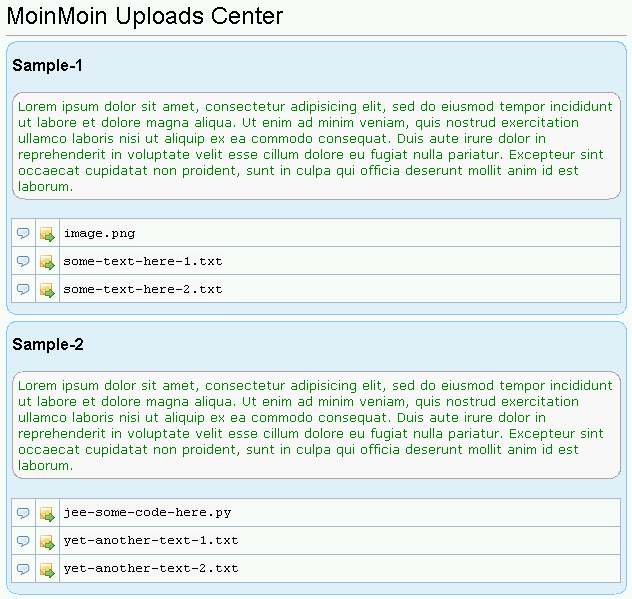This screenshot has width=632, height=599.
Task: Open the comment bubble for yet-another-text-1.txt
Action: click(23, 540)
